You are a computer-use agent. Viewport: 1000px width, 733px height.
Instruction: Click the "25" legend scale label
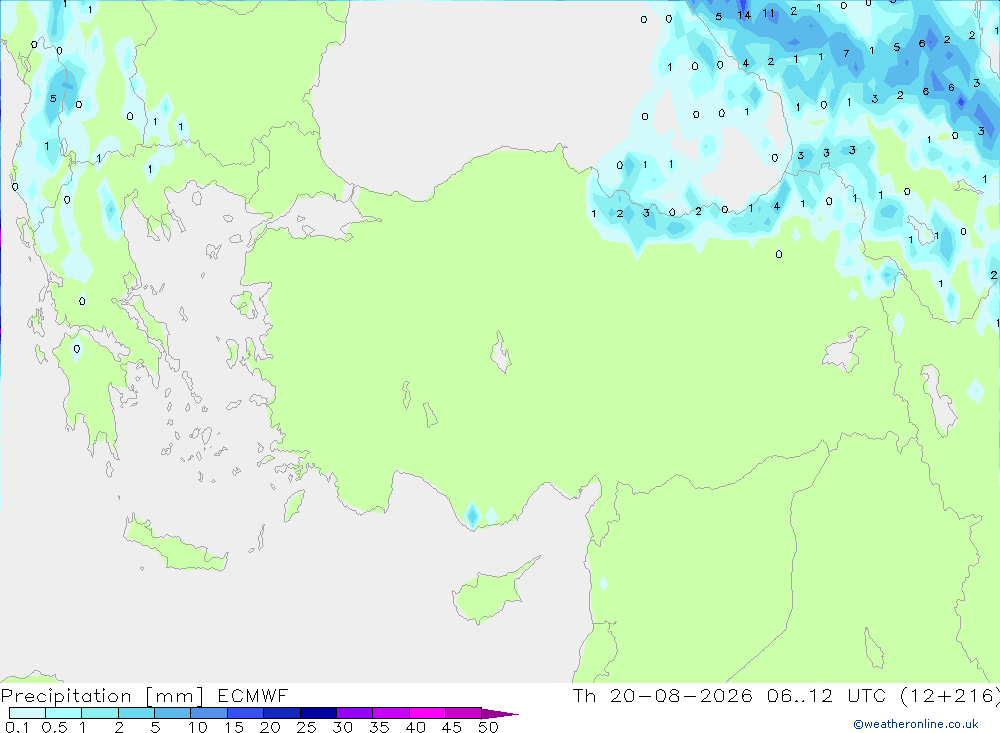(306, 727)
